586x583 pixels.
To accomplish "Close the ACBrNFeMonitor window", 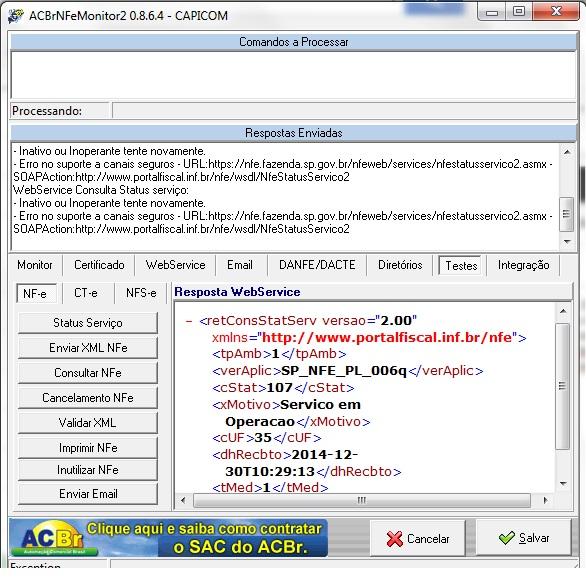I will (x=556, y=11).
